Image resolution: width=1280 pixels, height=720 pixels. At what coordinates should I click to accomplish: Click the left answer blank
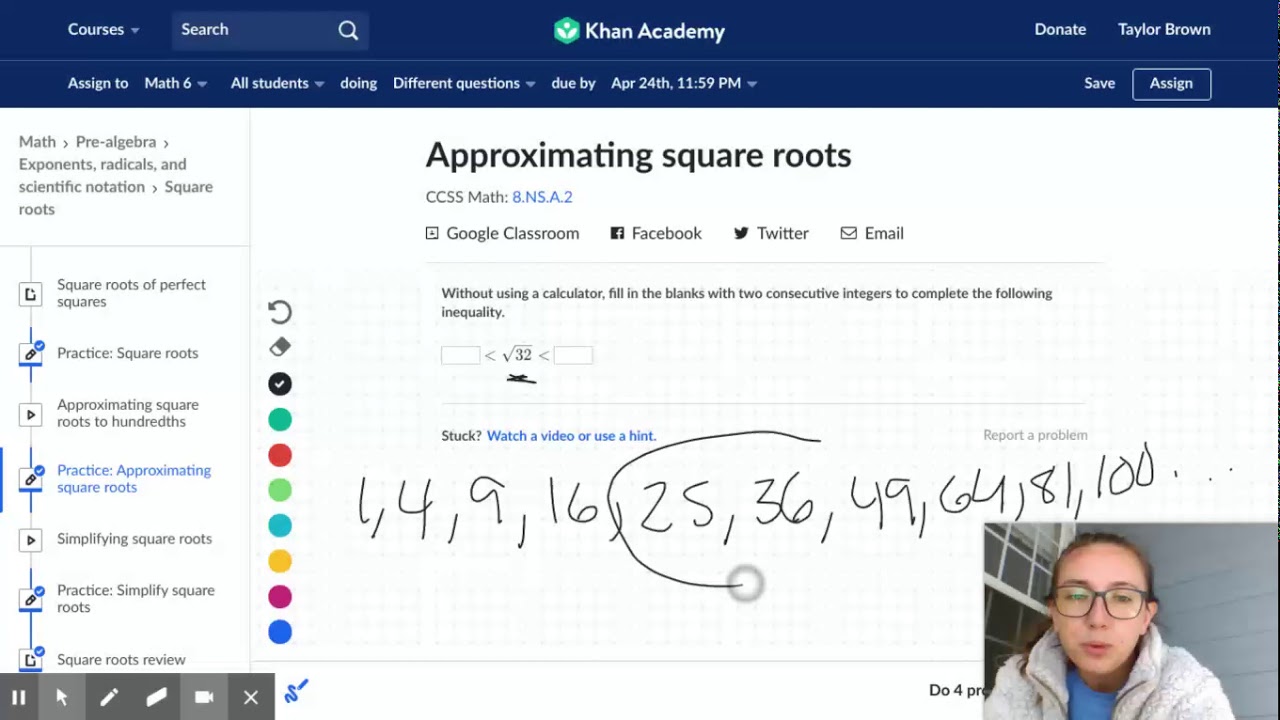pyautogui.click(x=460, y=355)
